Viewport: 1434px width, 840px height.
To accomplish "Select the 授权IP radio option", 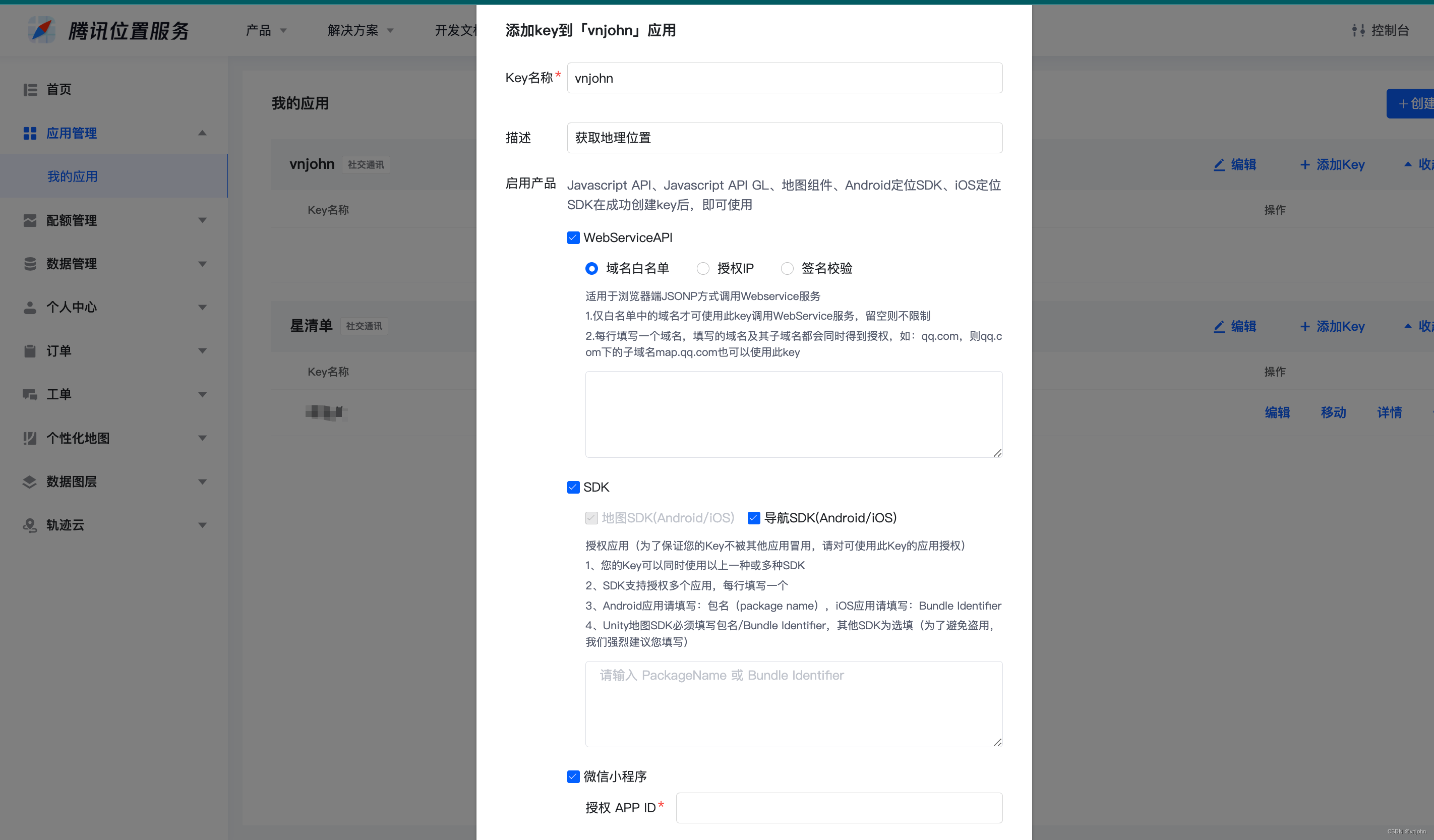I will pyautogui.click(x=703, y=268).
